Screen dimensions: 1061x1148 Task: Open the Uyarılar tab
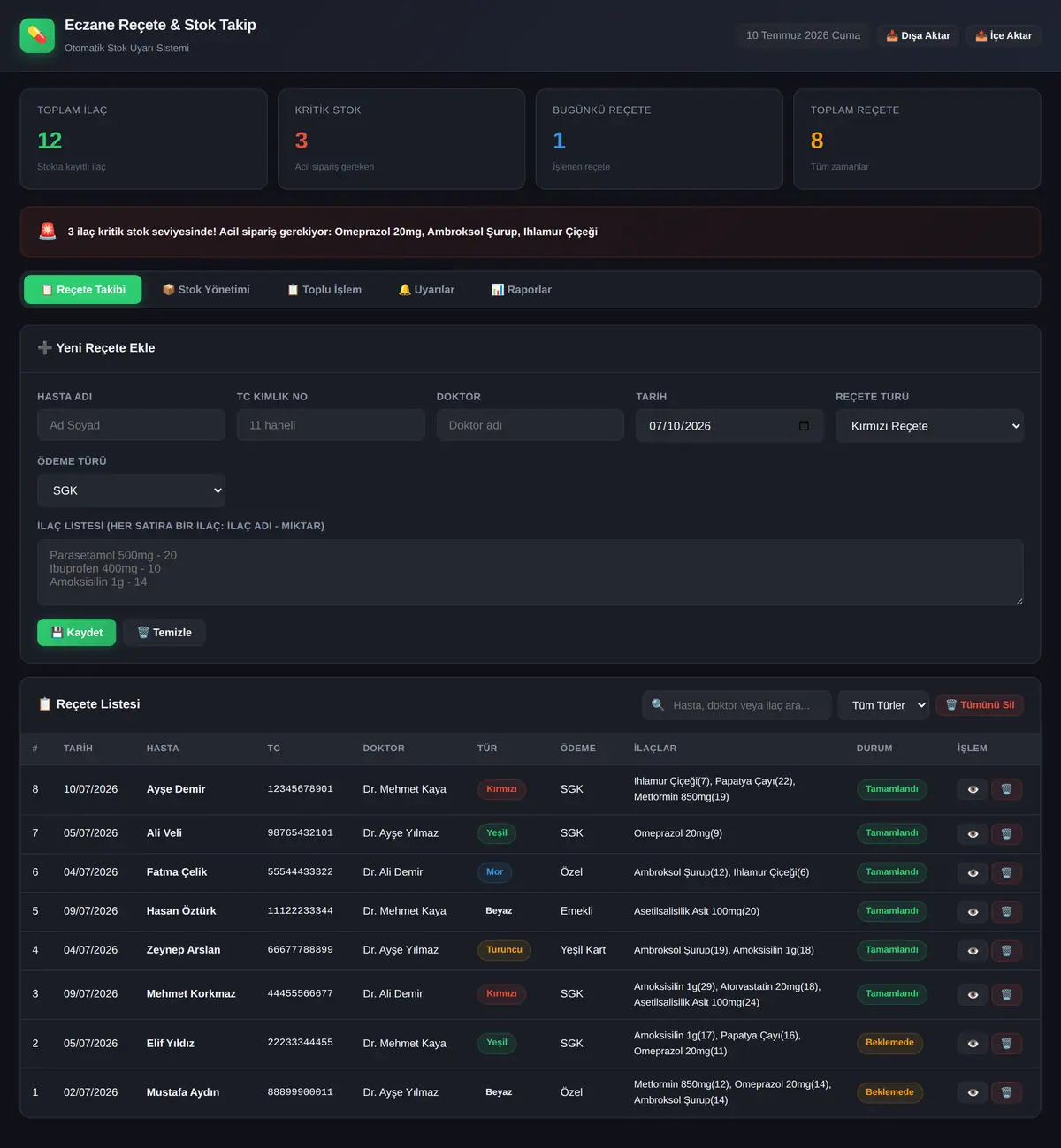click(426, 290)
